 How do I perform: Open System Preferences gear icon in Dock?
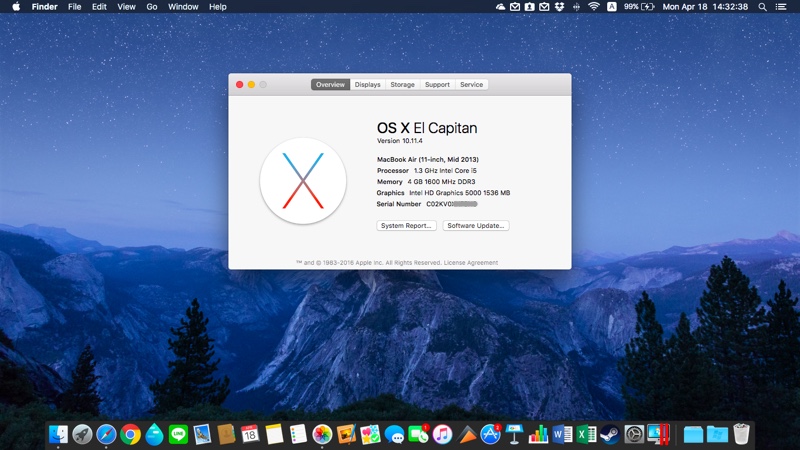634,435
